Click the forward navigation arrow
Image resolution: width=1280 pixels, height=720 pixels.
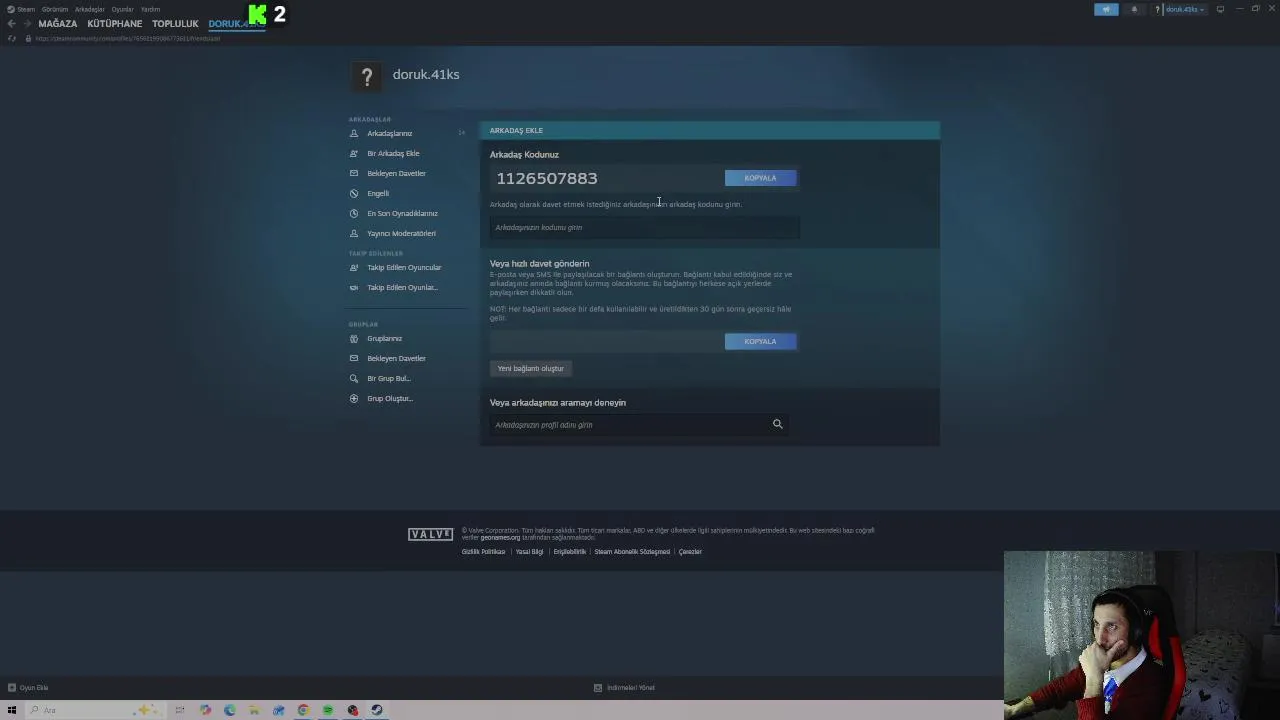pos(26,23)
